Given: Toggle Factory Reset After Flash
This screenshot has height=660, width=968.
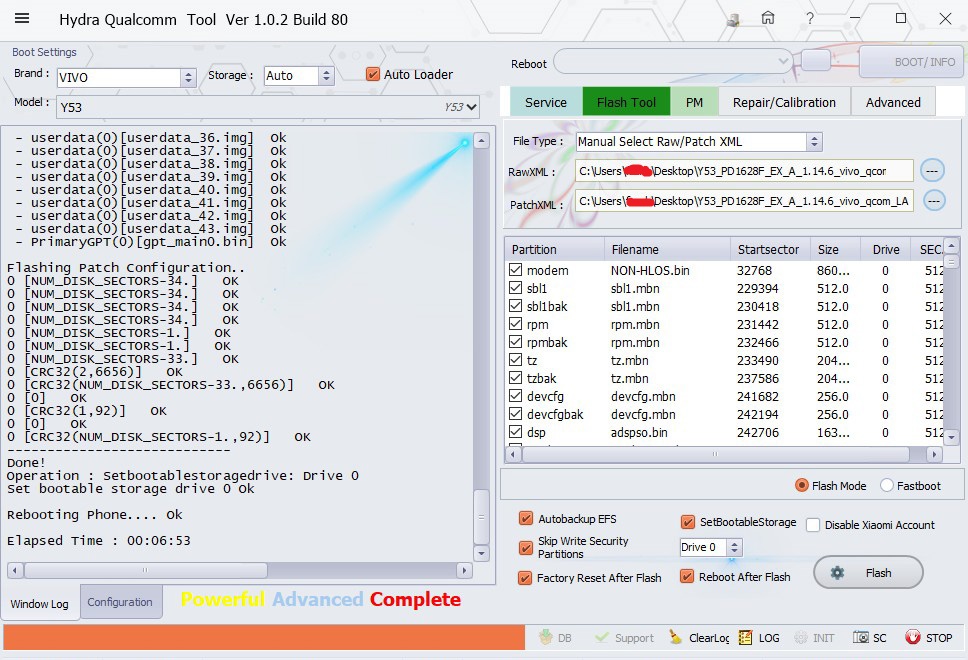Looking at the screenshot, I should click(524, 577).
